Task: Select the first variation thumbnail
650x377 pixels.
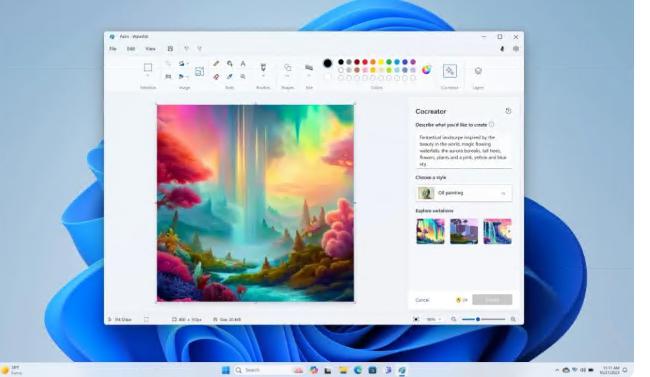Action: click(x=430, y=231)
